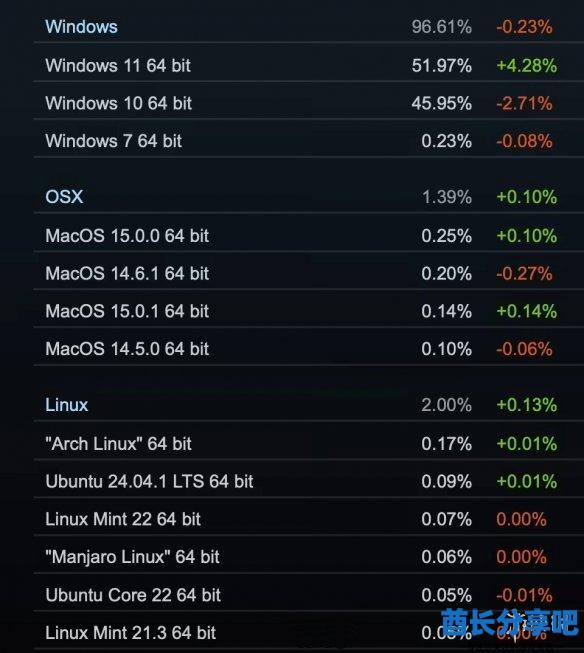
Task: Open the Windows category heading
Action: point(81,27)
